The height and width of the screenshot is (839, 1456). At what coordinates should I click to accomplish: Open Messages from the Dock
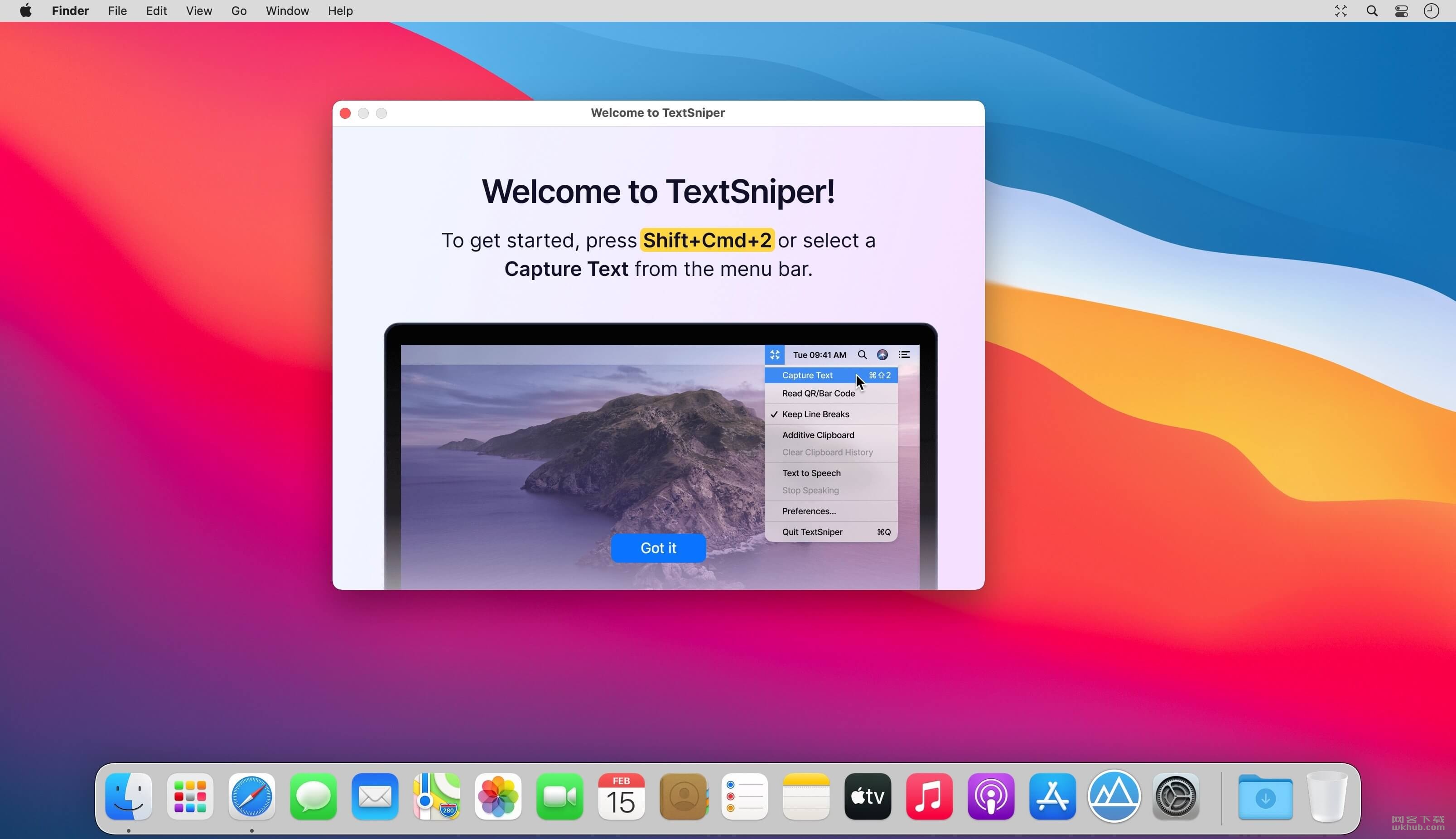[x=313, y=796]
